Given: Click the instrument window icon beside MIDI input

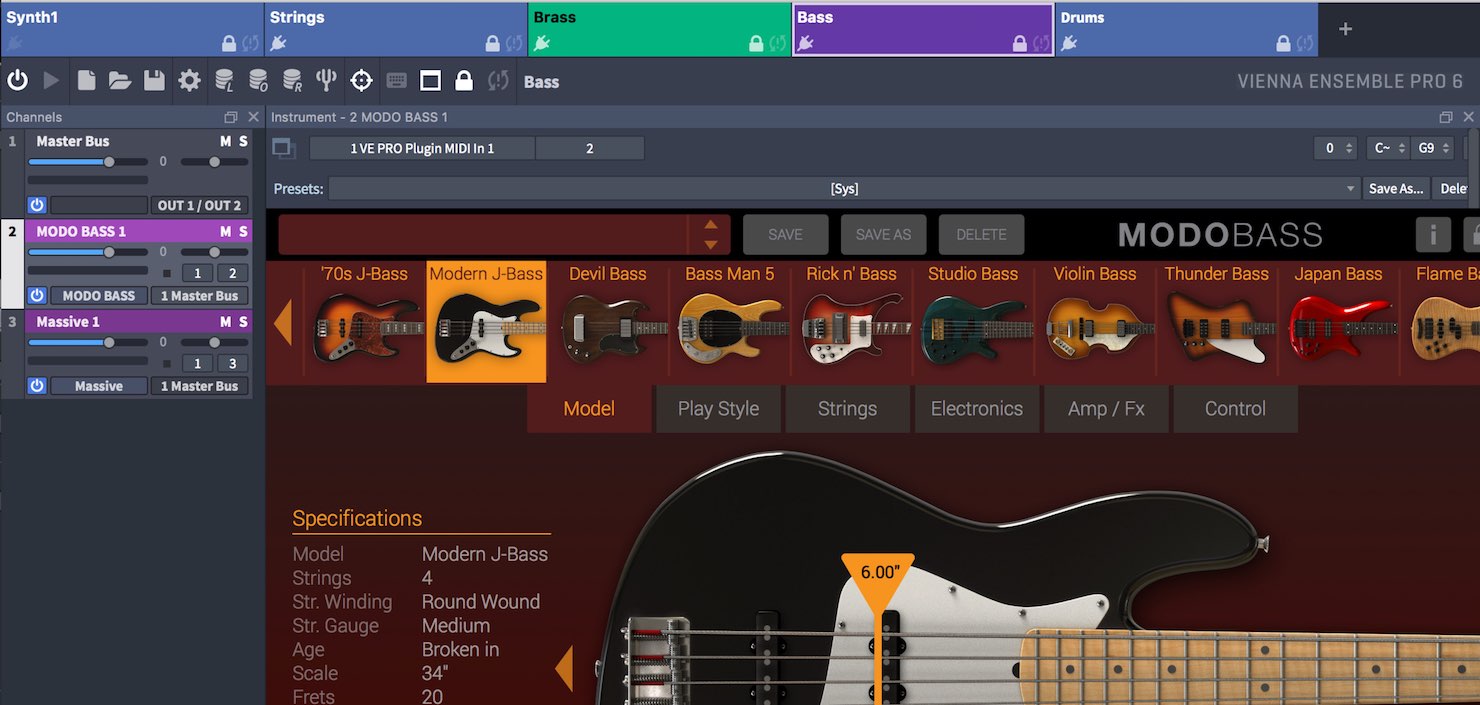Looking at the screenshot, I should [284, 149].
